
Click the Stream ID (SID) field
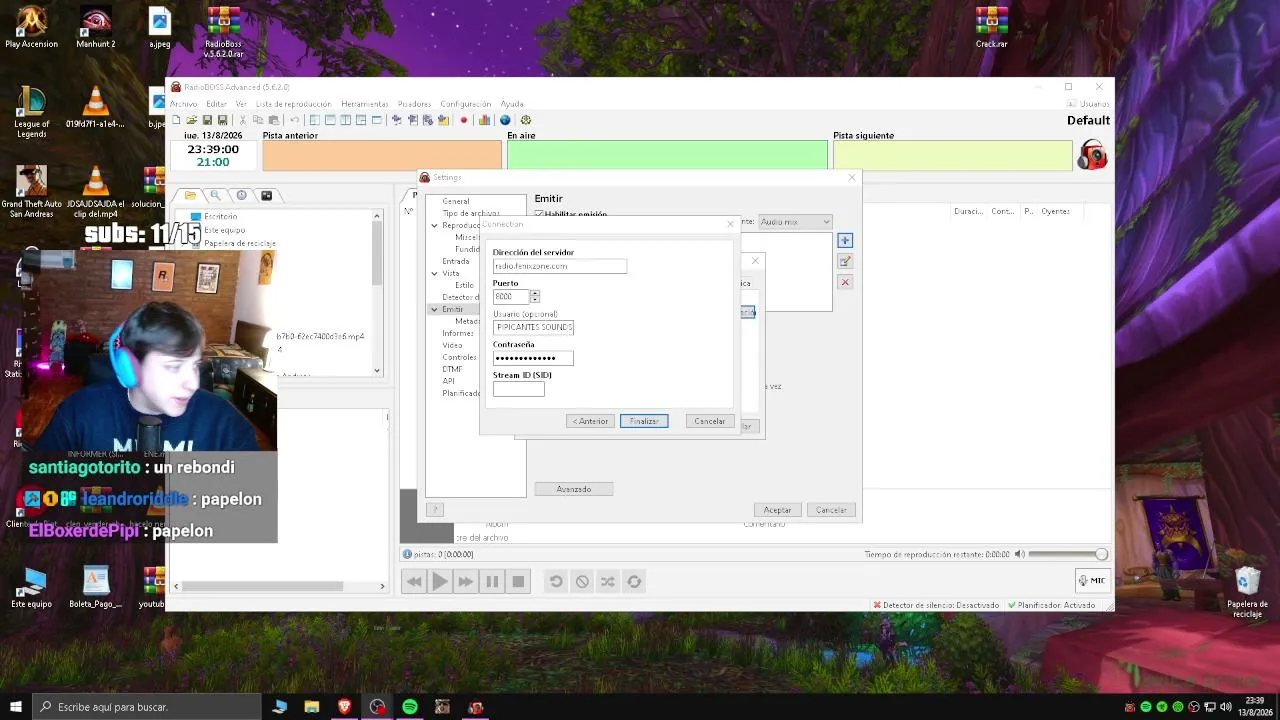pyautogui.click(x=518, y=389)
